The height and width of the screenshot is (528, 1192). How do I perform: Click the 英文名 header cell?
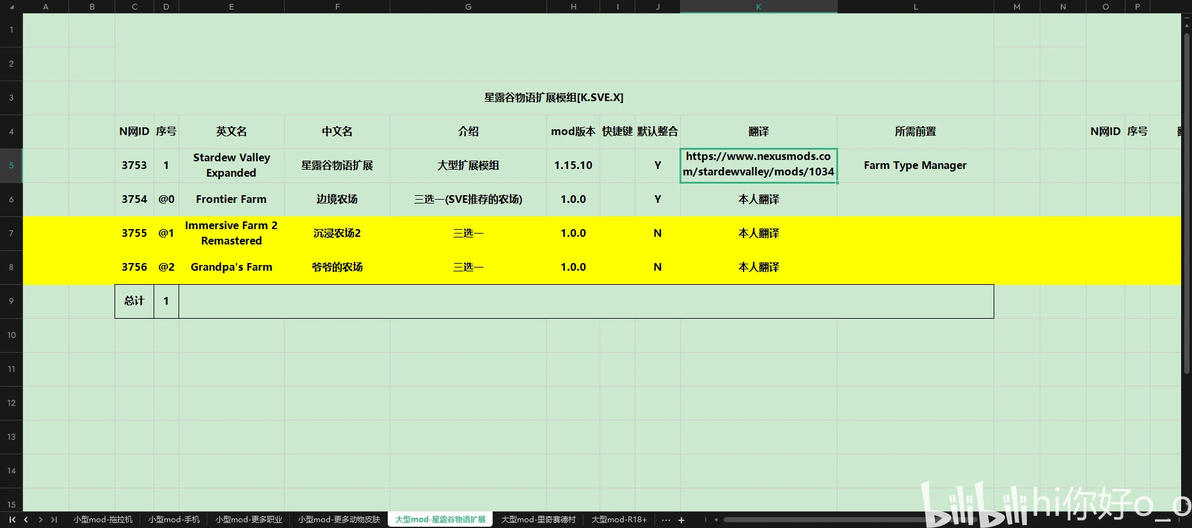231,131
